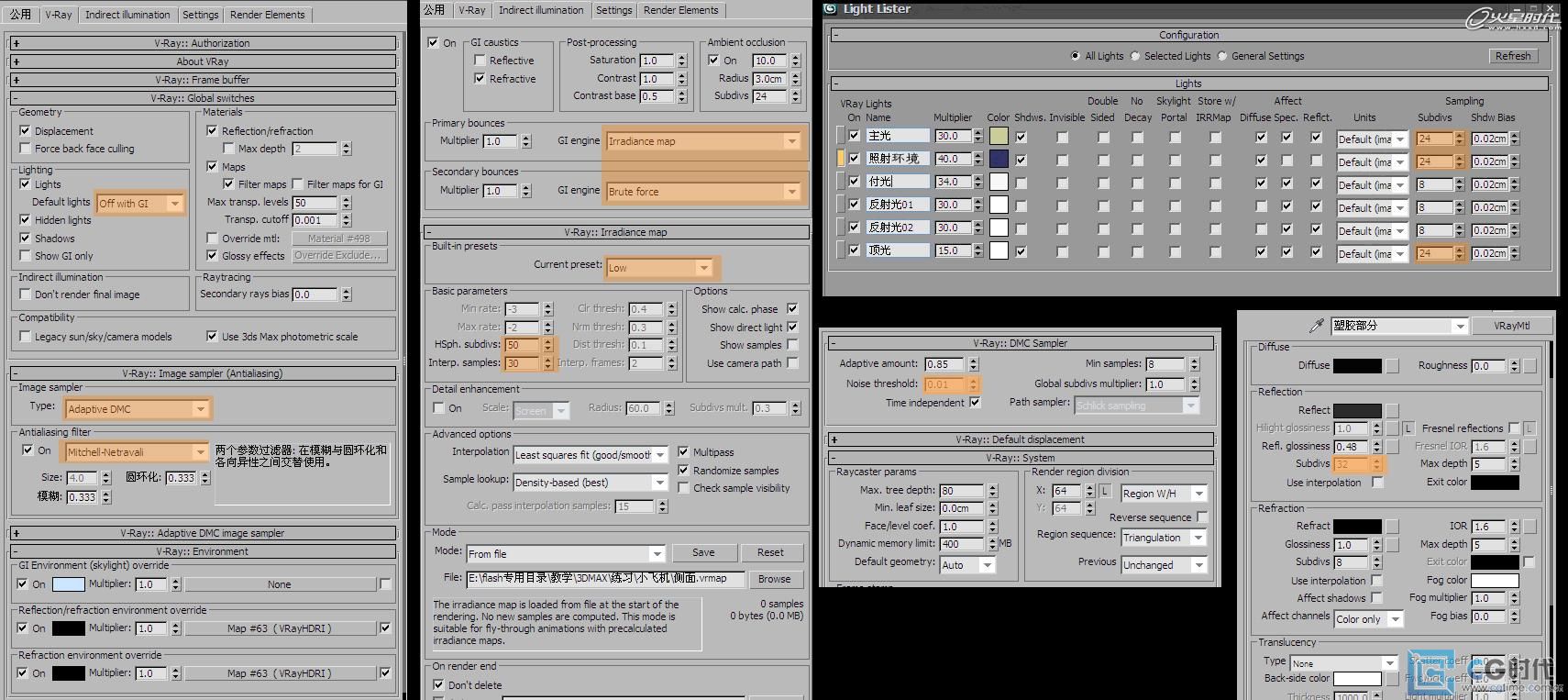
Task: Select left panel 公用 tab
Action: point(20,15)
